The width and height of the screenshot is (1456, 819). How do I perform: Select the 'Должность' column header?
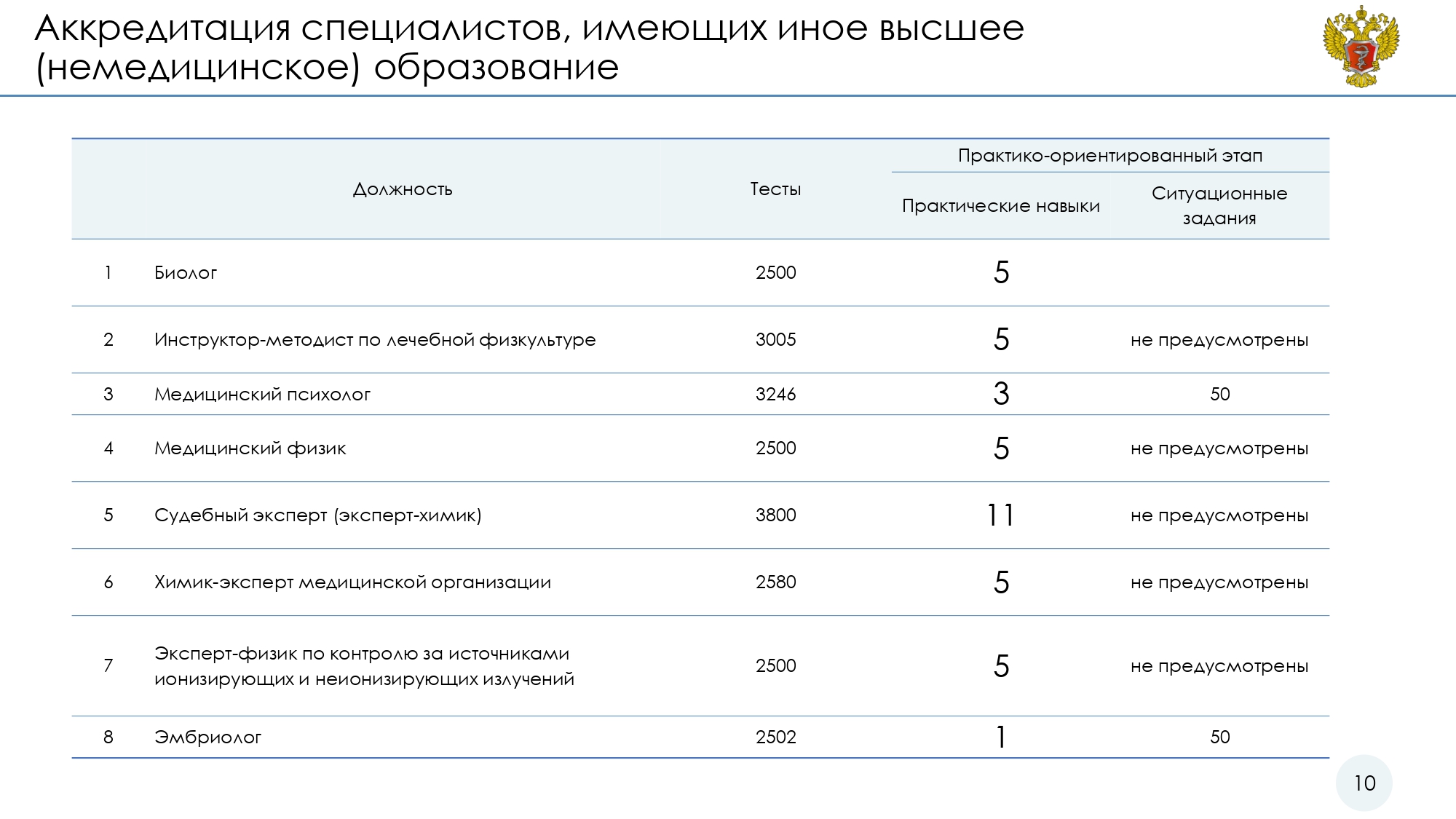click(403, 189)
